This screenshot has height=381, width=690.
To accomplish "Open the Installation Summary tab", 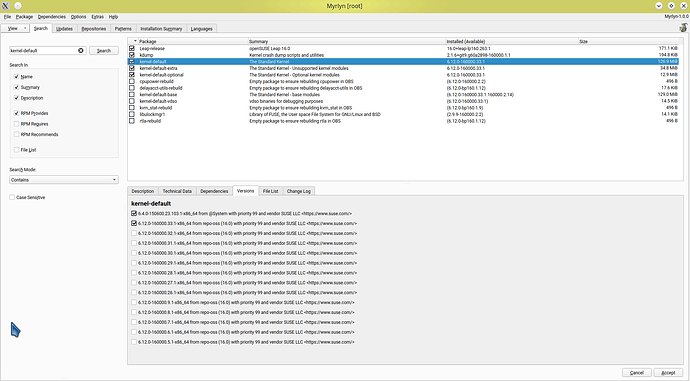I will click(161, 29).
